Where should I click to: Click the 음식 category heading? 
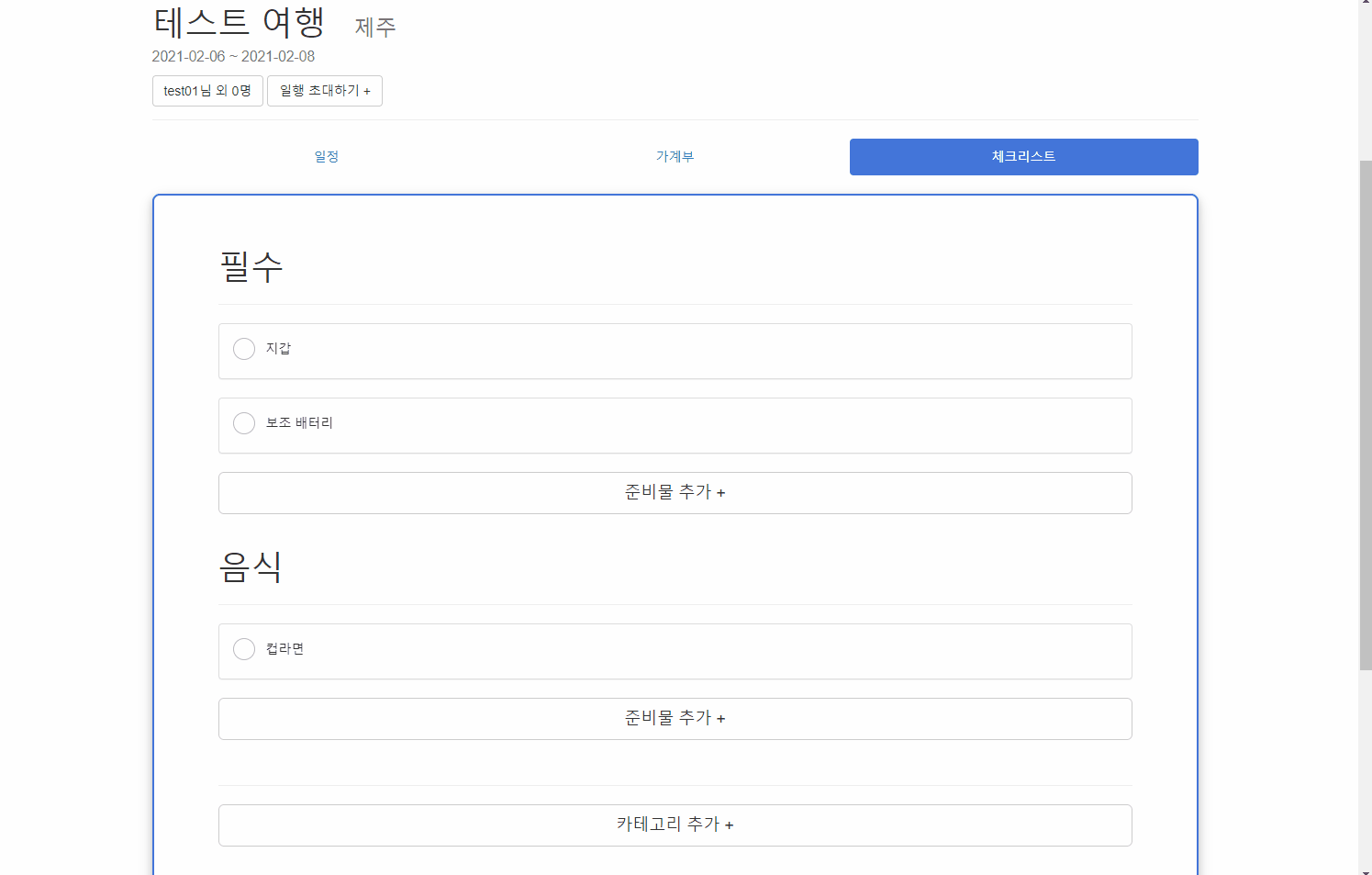coord(251,567)
